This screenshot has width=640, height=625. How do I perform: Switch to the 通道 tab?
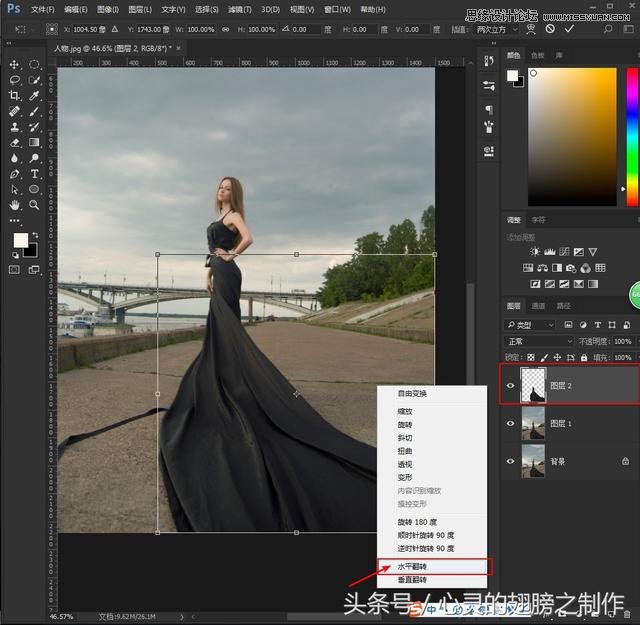[538, 306]
